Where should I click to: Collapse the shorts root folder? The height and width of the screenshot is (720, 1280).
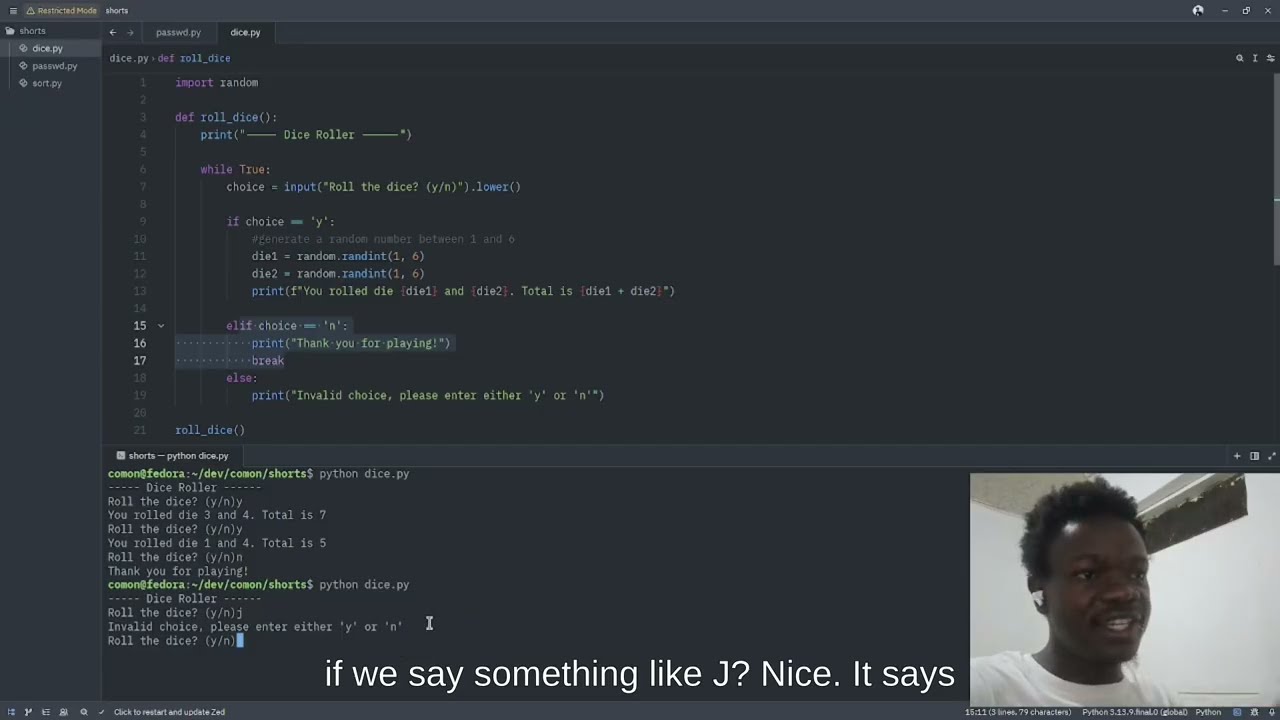click(50, 31)
